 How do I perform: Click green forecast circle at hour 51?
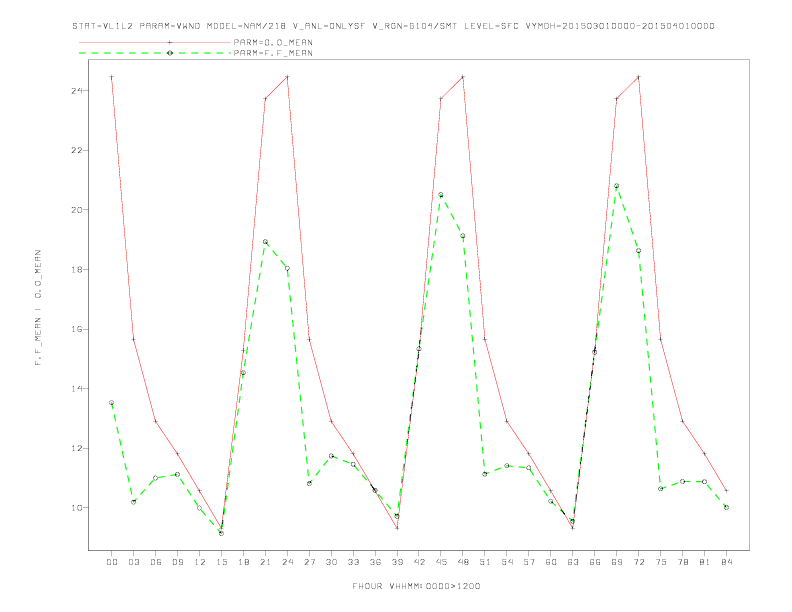[x=485, y=474]
